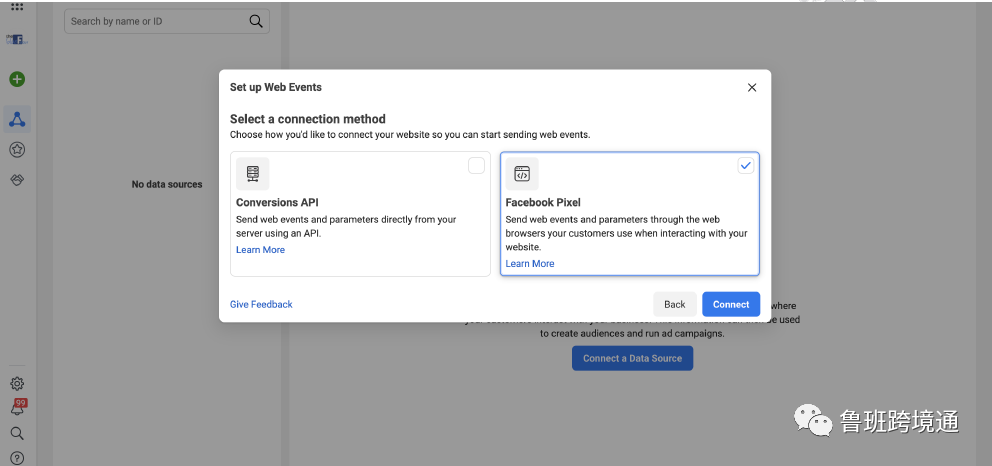
Task: Click the green plus create icon
Action: point(17,80)
